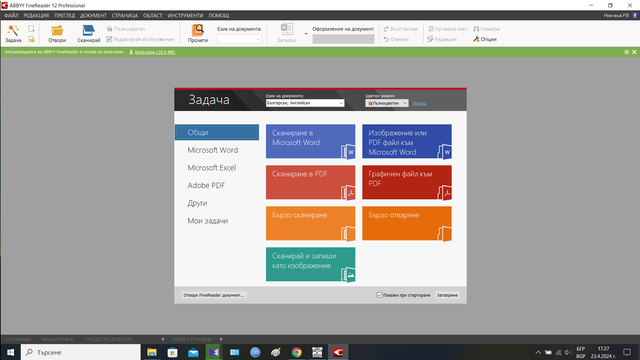Launch Графичен файл към PDF task tile
Image resolution: width=640 pixels, height=360 pixels.
pyautogui.click(x=407, y=182)
